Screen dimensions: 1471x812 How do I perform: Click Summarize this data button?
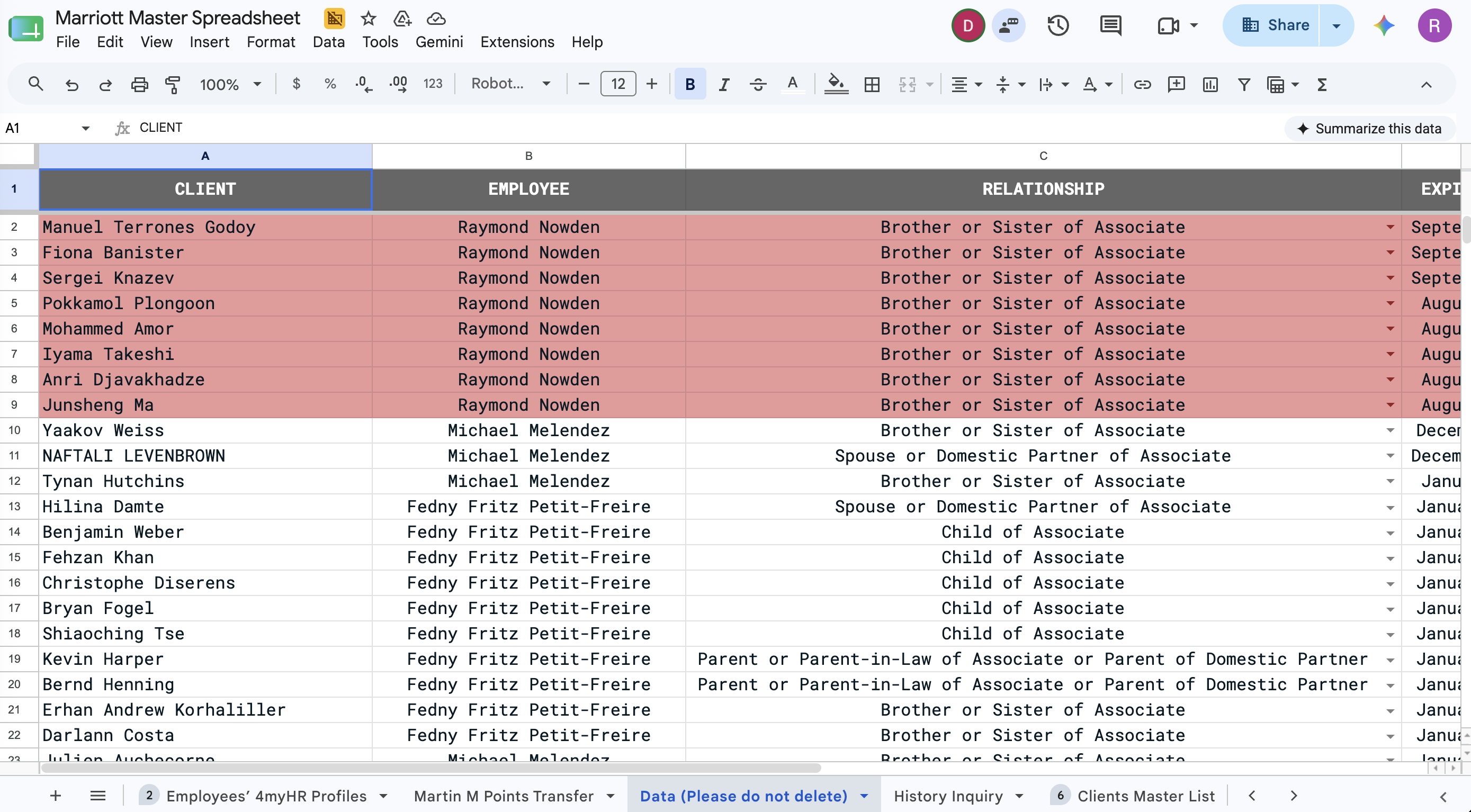(x=1369, y=129)
